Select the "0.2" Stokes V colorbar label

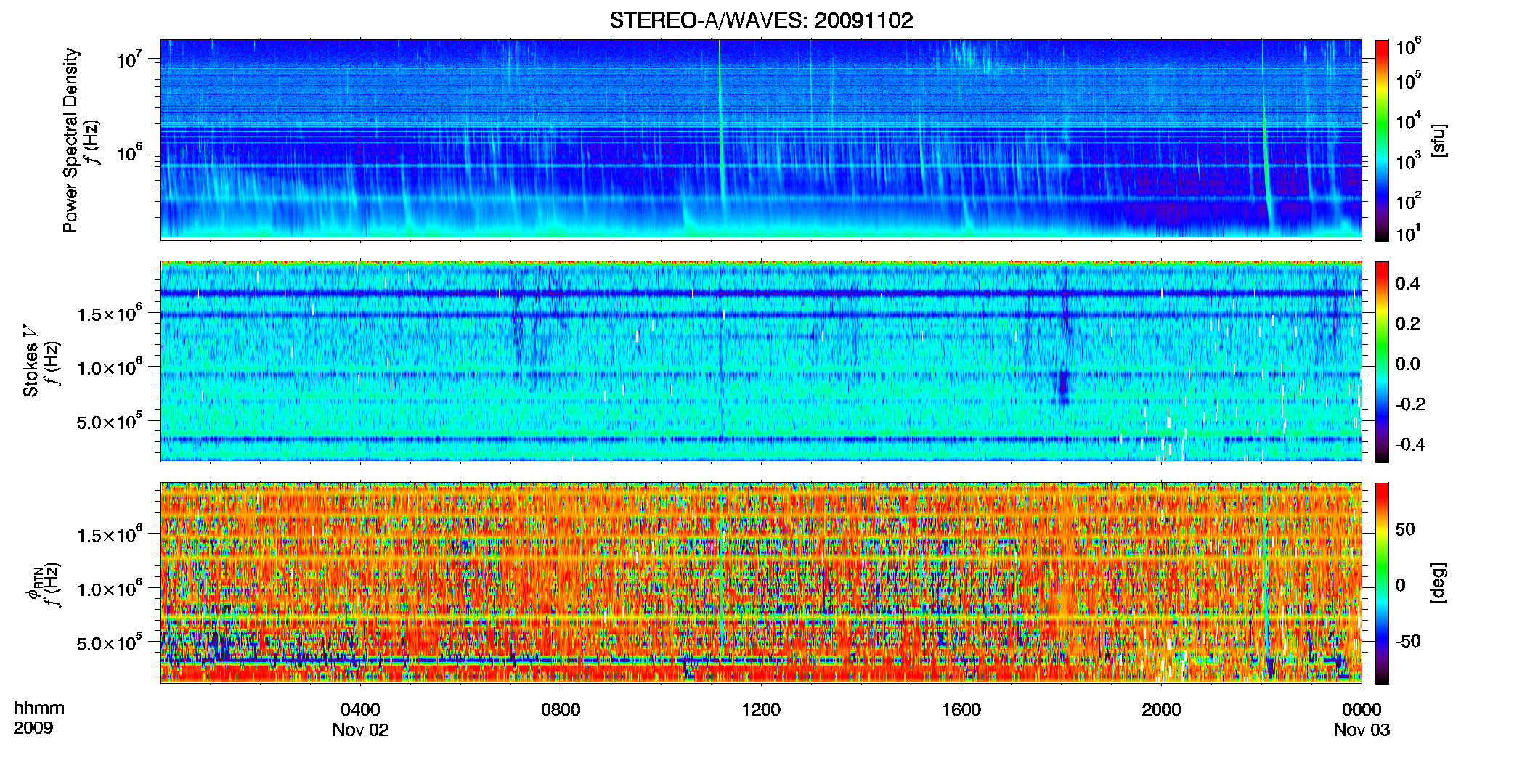[x=1407, y=323]
